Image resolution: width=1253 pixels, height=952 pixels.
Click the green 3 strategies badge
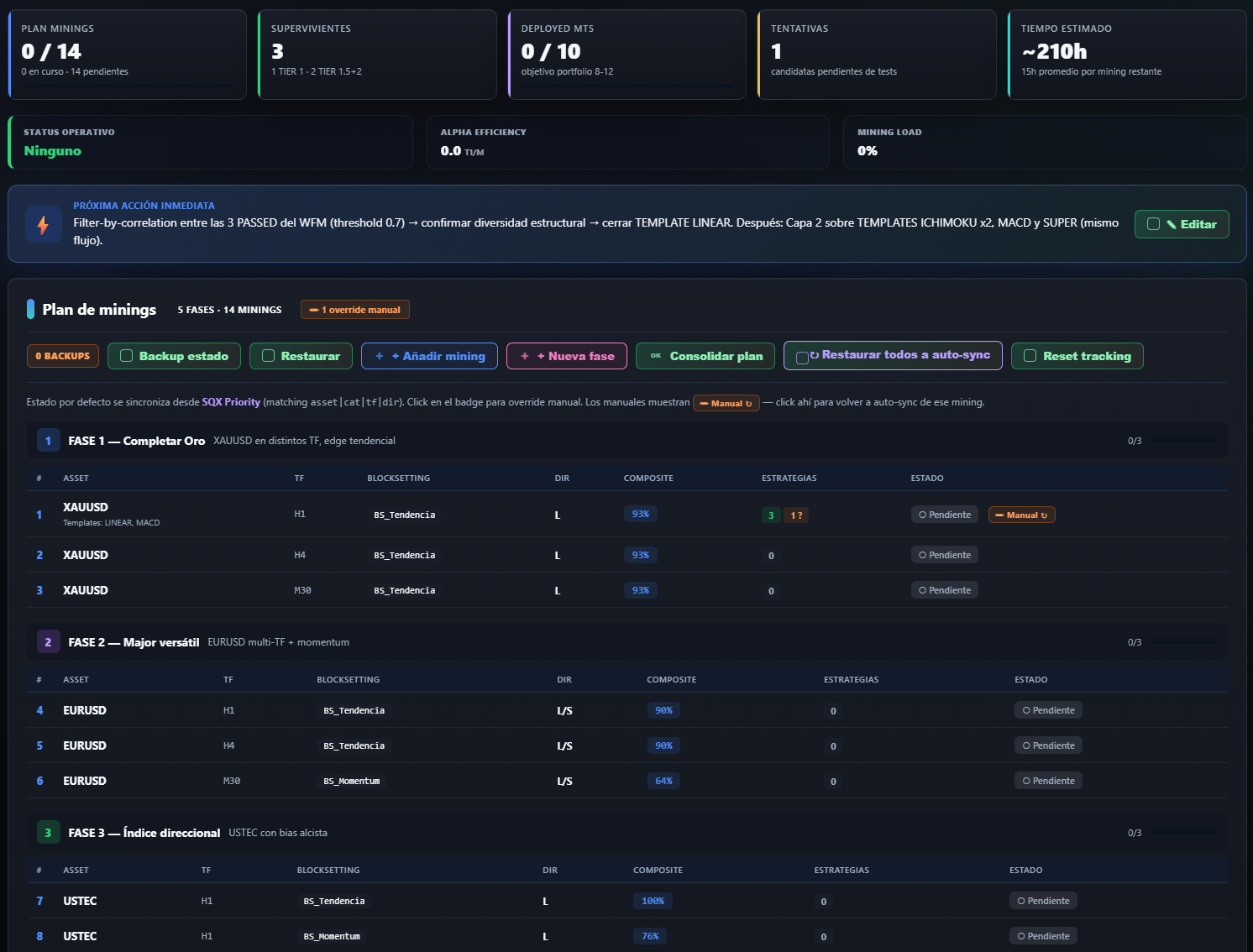(x=771, y=515)
